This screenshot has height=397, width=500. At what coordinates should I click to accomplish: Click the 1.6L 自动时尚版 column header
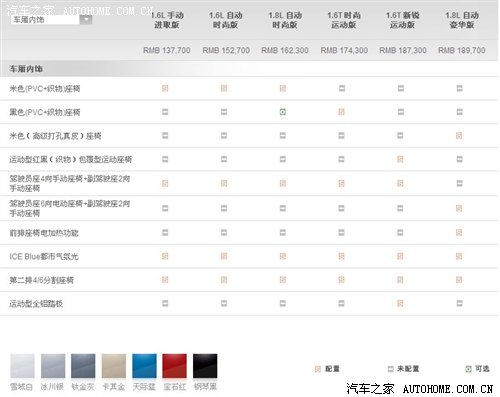pyautogui.click(x=226, y=20)
